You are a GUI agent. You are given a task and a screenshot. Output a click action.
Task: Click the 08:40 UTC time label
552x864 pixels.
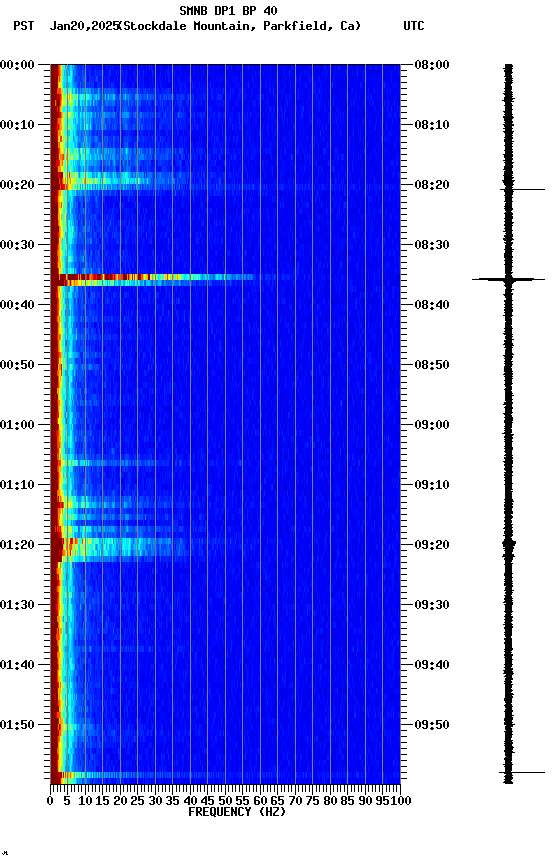tap(432, 305)
